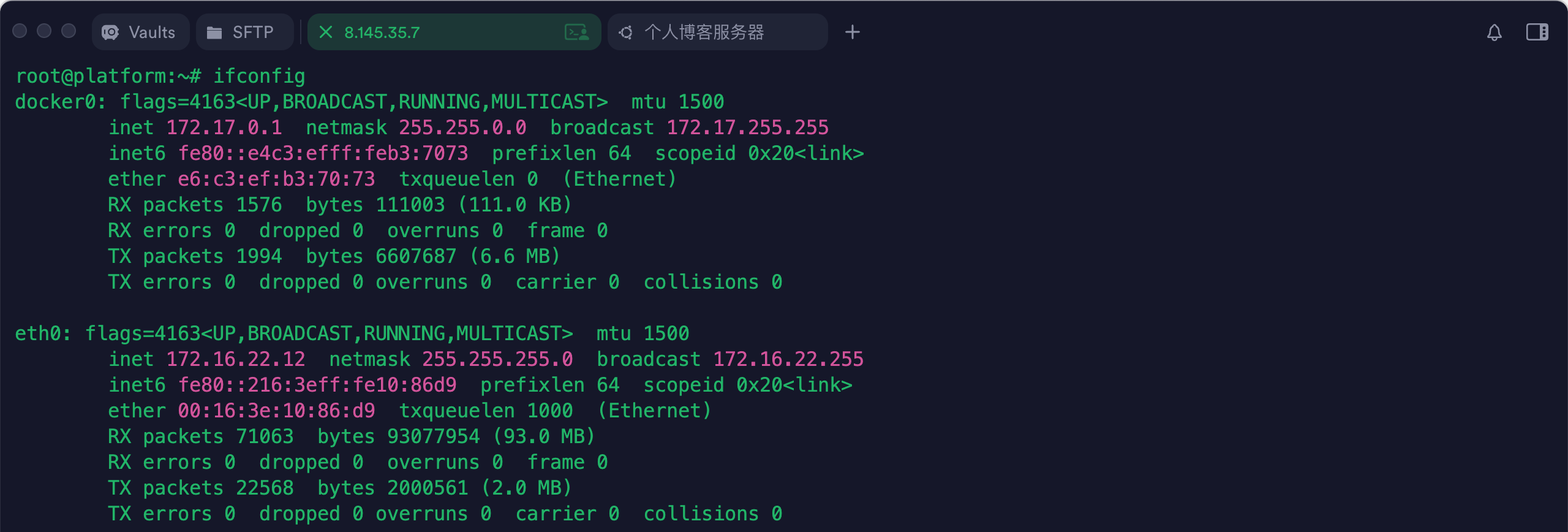Click the SFTP folder icon

coord(214,32)
